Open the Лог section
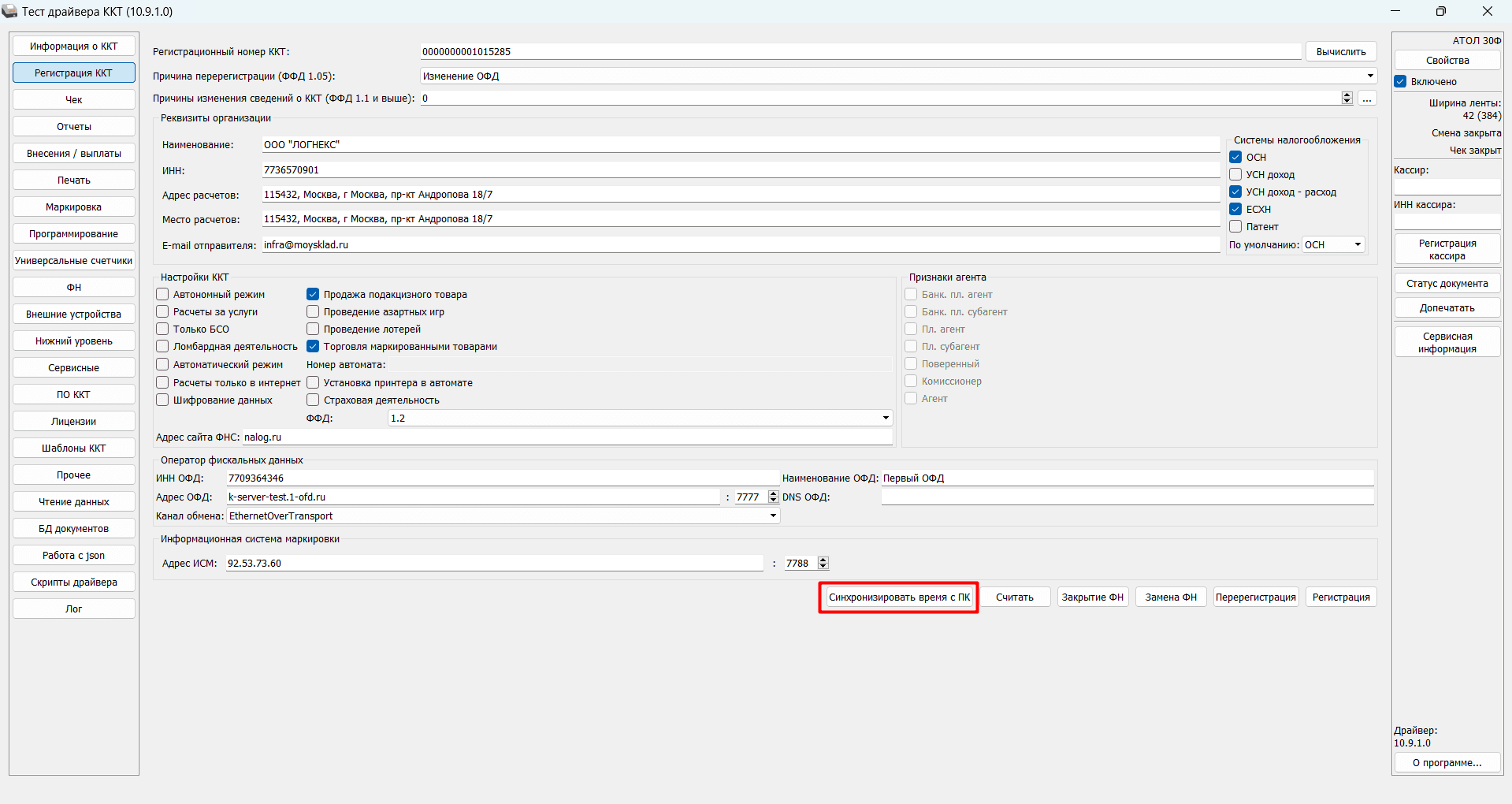The image size is (1512, 804). 74,609
